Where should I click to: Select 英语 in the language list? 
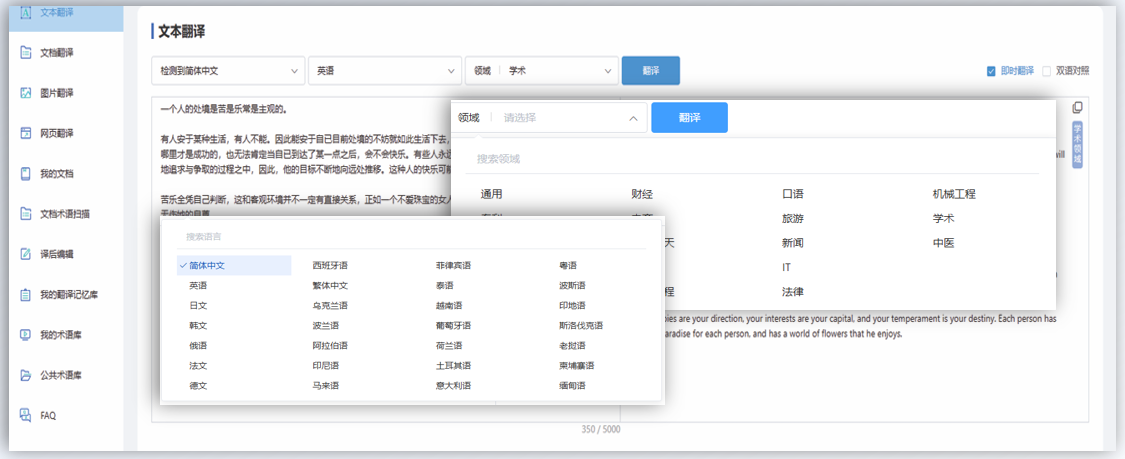point(198,285)
